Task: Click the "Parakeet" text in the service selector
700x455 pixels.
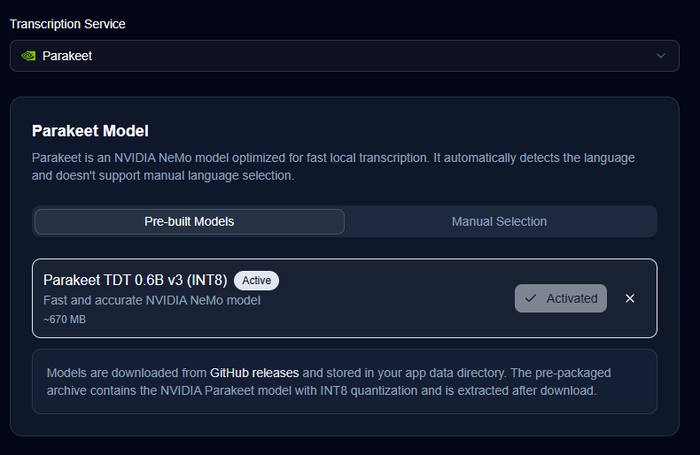Action: click(x=67, y=56)
